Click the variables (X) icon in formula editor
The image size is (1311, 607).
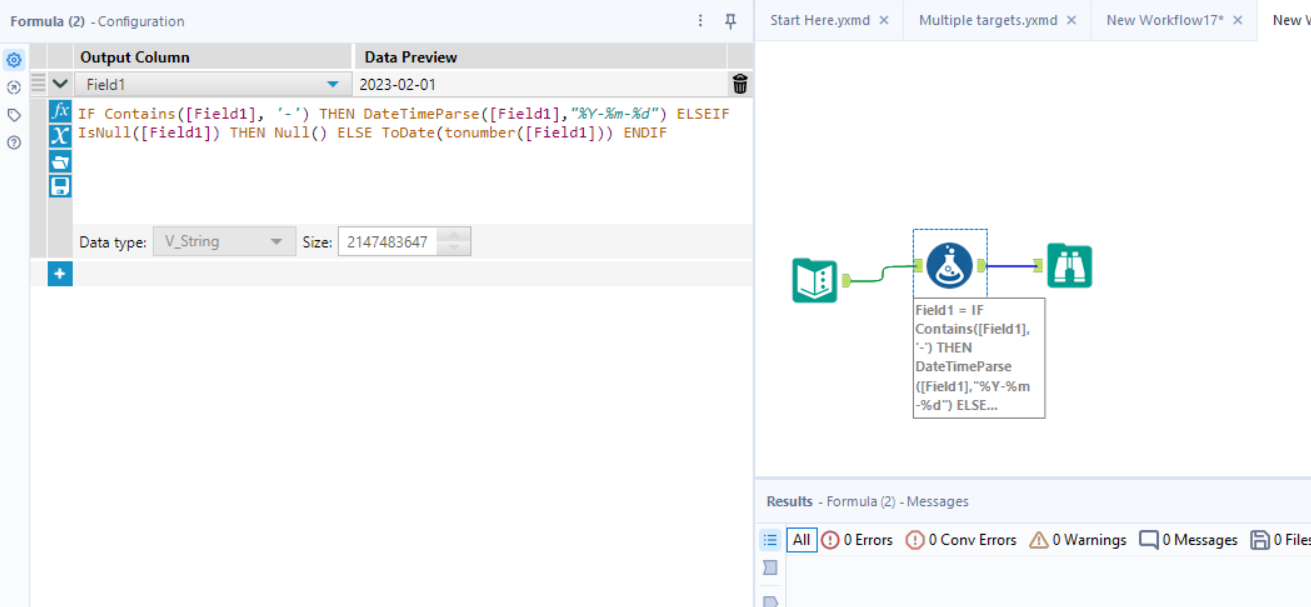pyautogui.click(x=60, y=136)
